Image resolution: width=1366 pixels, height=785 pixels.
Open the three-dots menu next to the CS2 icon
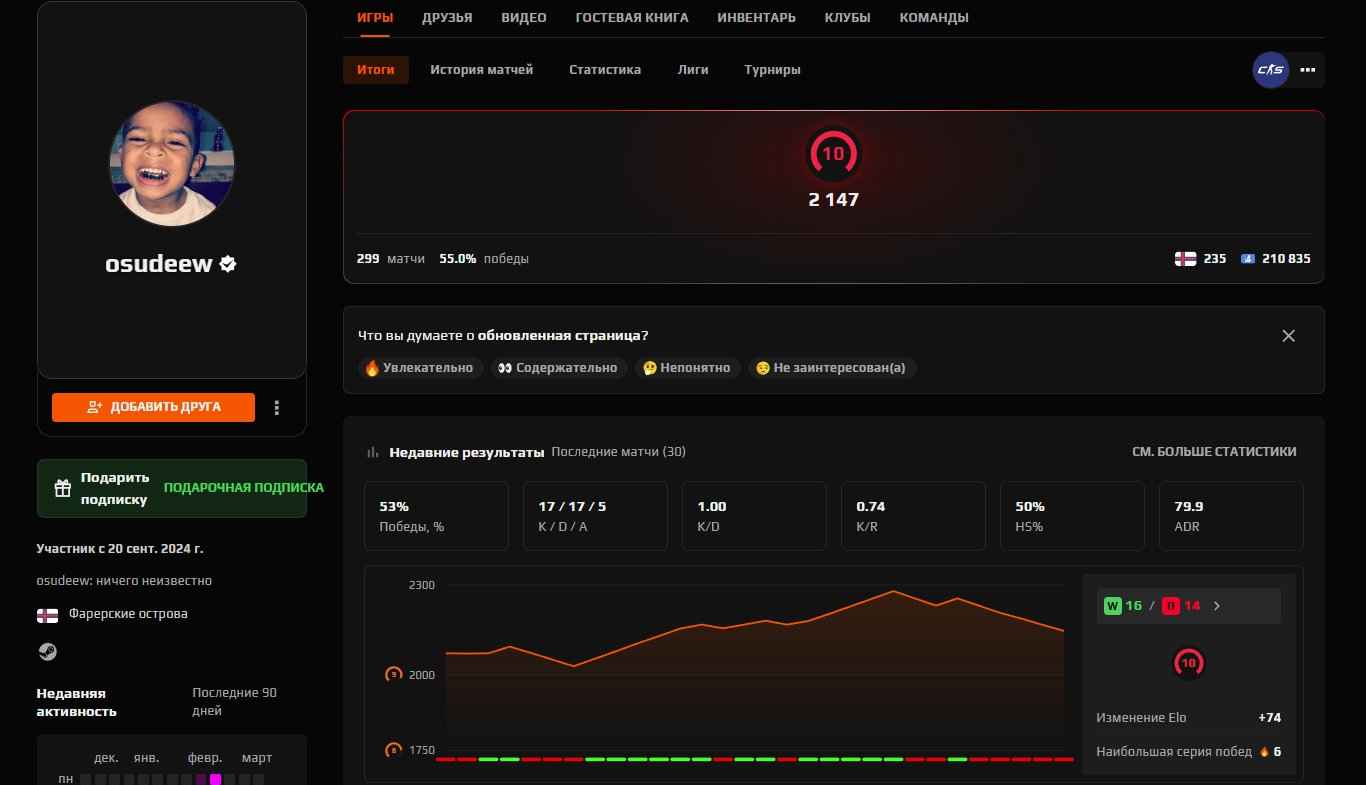coord(1307,70)
